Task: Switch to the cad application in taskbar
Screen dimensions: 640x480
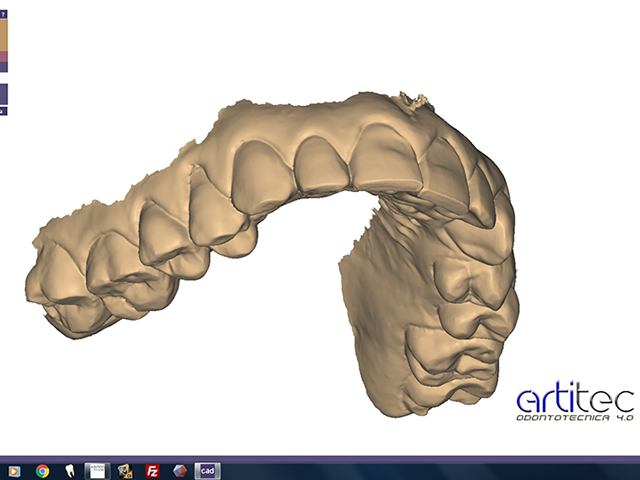Action: pyautogui.click(x=208, y=470)
